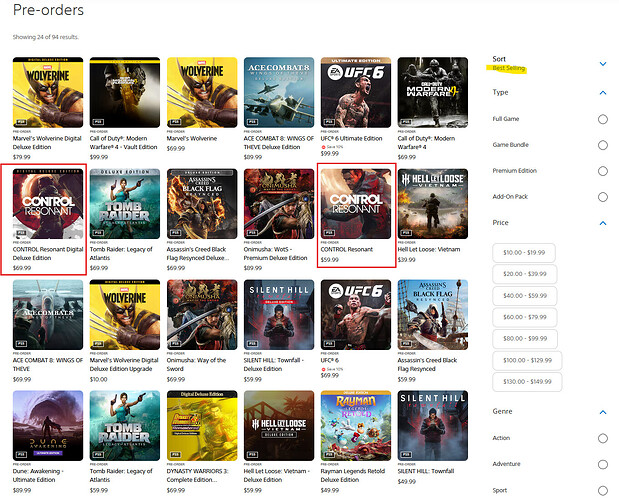Open Dune Awakening Ultimate Edition cover

coord(48,425)
